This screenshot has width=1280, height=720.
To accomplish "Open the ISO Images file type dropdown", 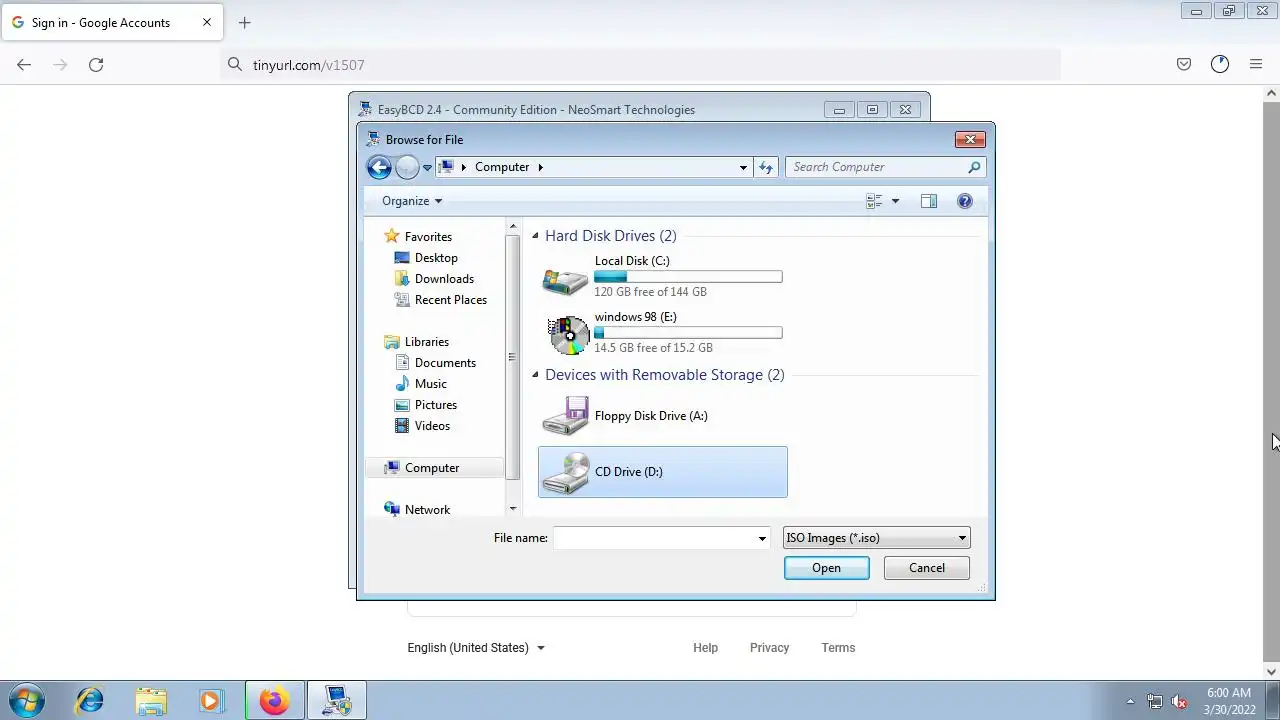I will tap(876, 538).
